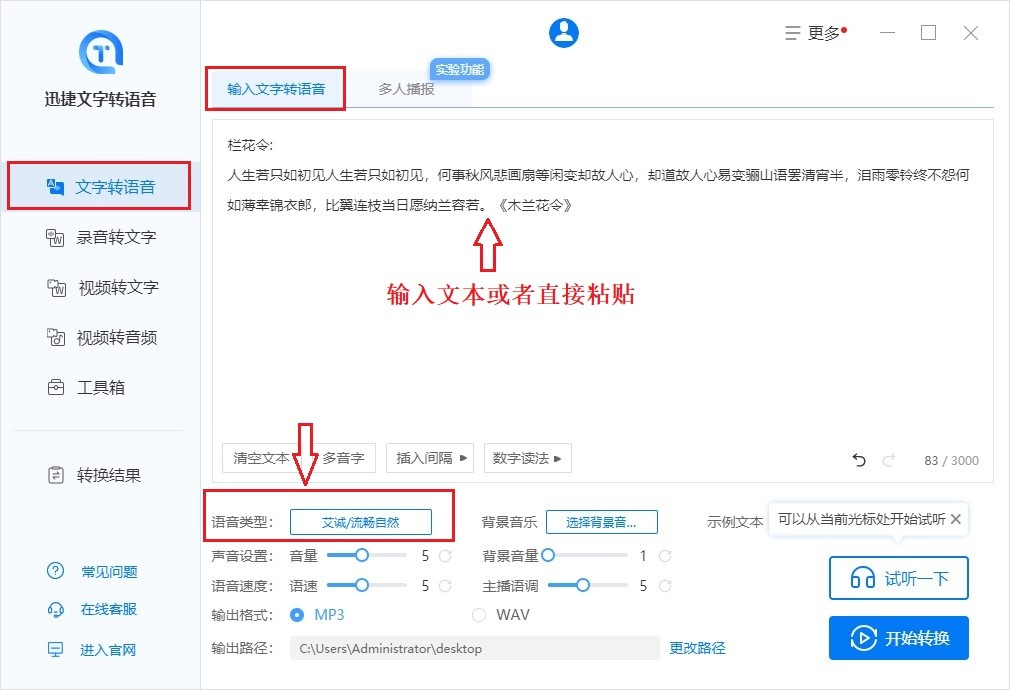The image size is (1010, 690).
Task: Reset the 语速 value icon
Action: click(x=445, y=586)
